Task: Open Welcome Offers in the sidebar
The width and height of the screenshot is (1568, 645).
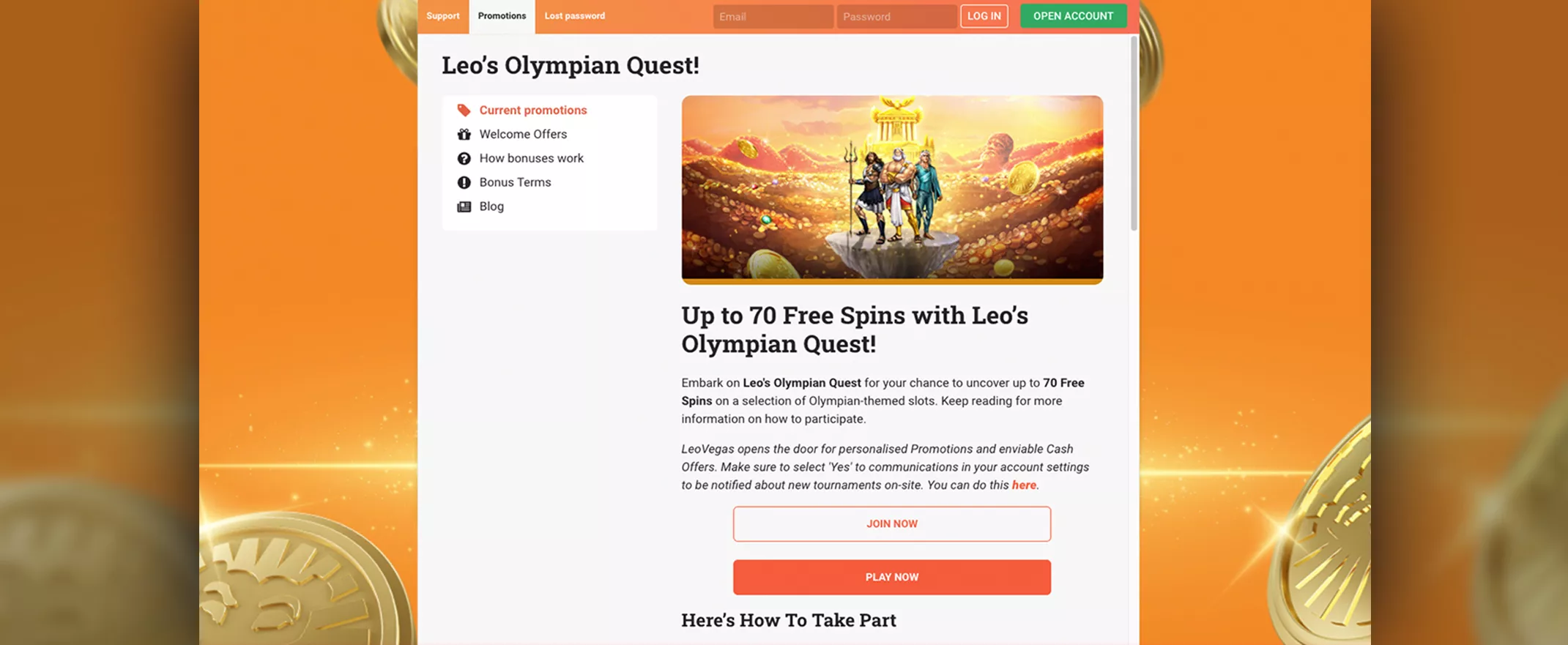Action: [523, 134]
